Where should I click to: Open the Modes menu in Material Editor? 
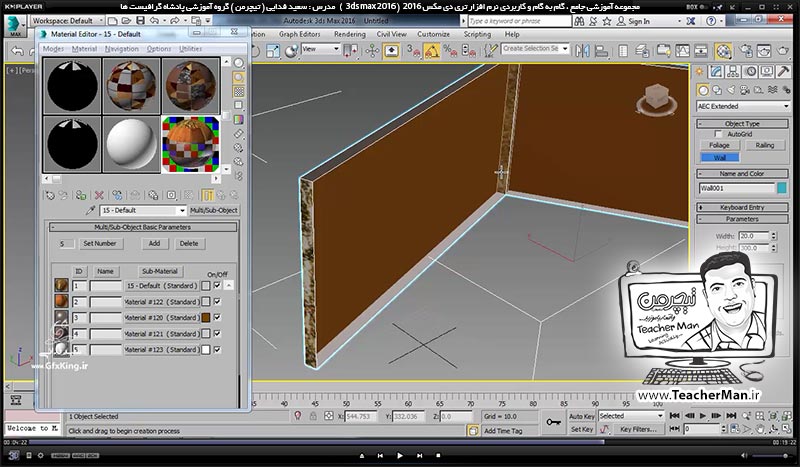(53, 49)
